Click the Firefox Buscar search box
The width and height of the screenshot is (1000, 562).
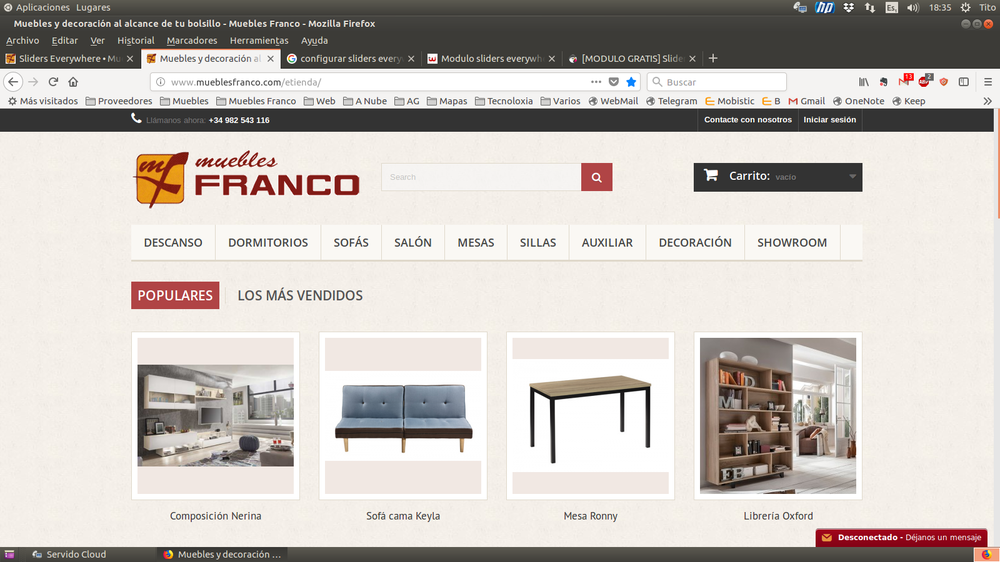point(717,82)
